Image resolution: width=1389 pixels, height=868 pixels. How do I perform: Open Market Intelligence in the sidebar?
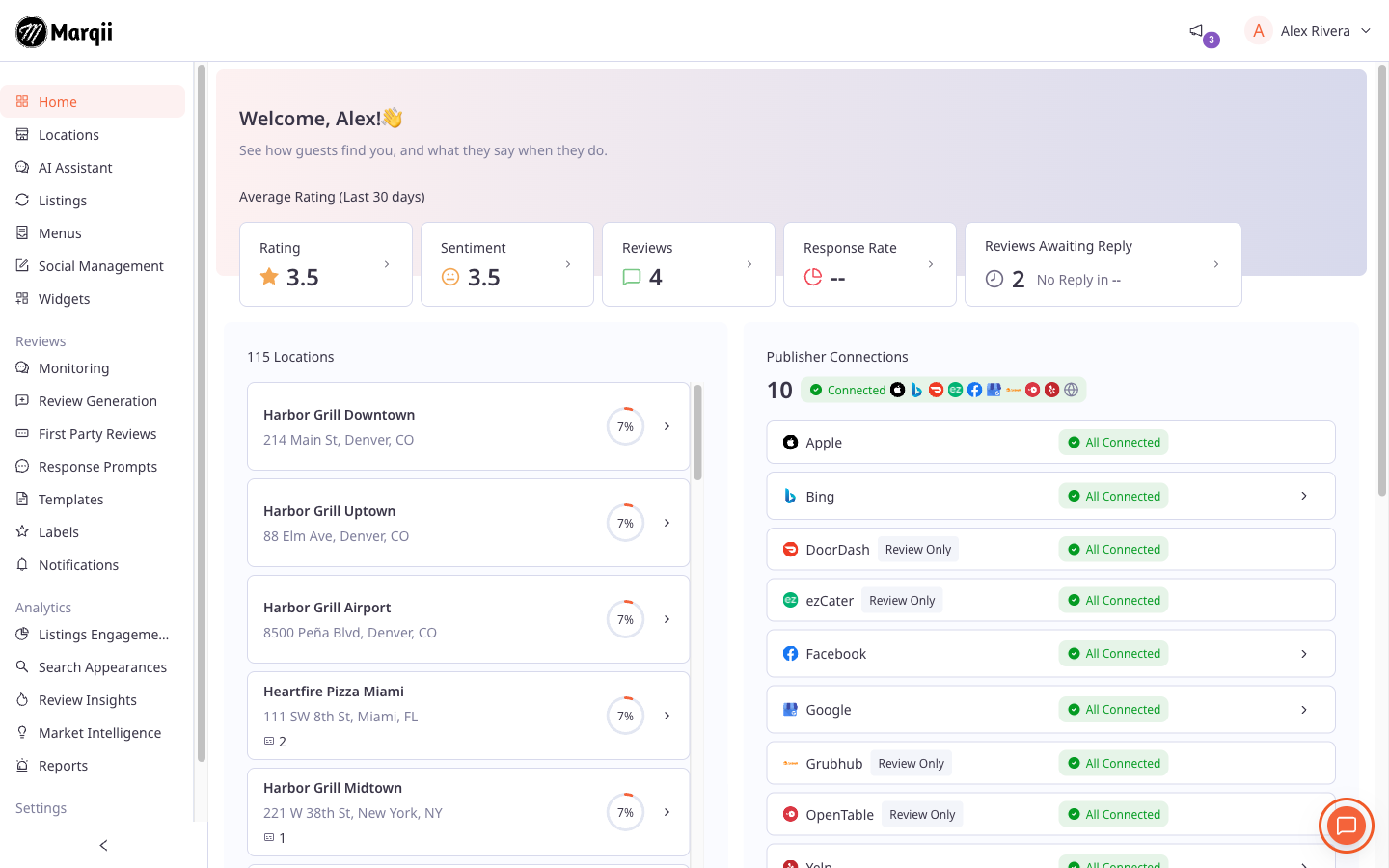click(x=93, y=733)
